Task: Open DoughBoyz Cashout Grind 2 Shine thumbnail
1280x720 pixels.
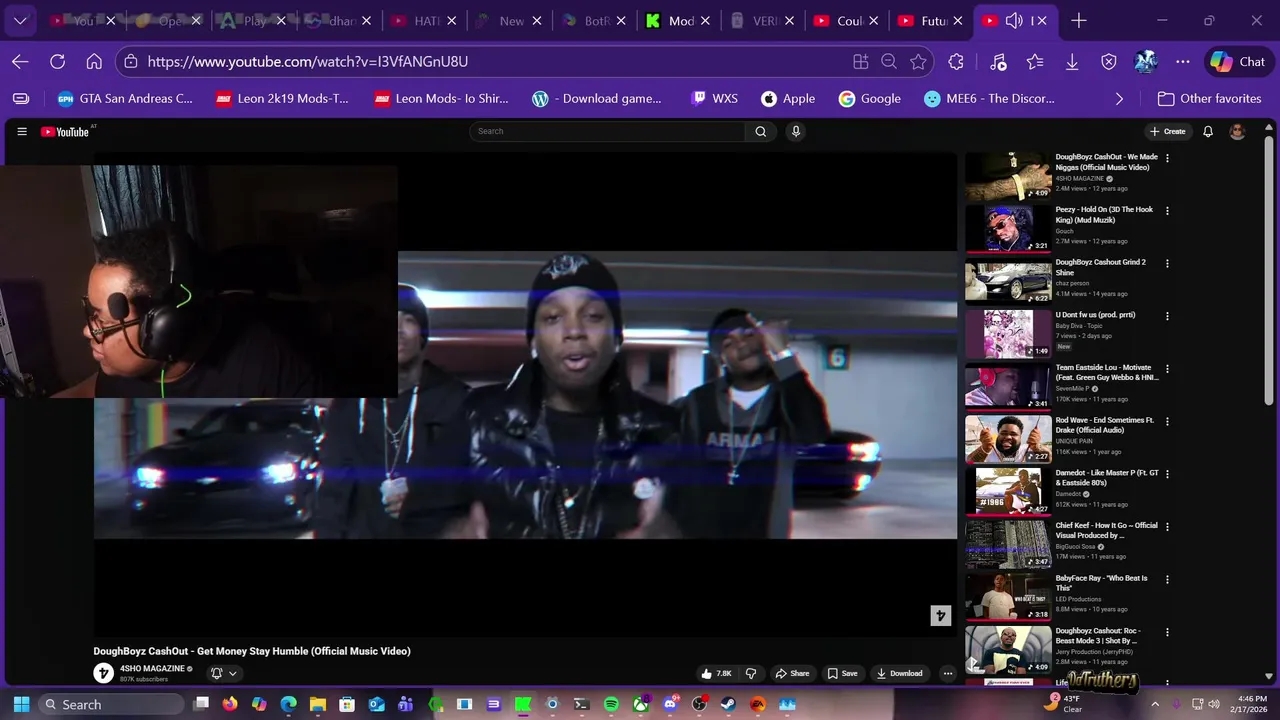Action: coord(1008,282)
